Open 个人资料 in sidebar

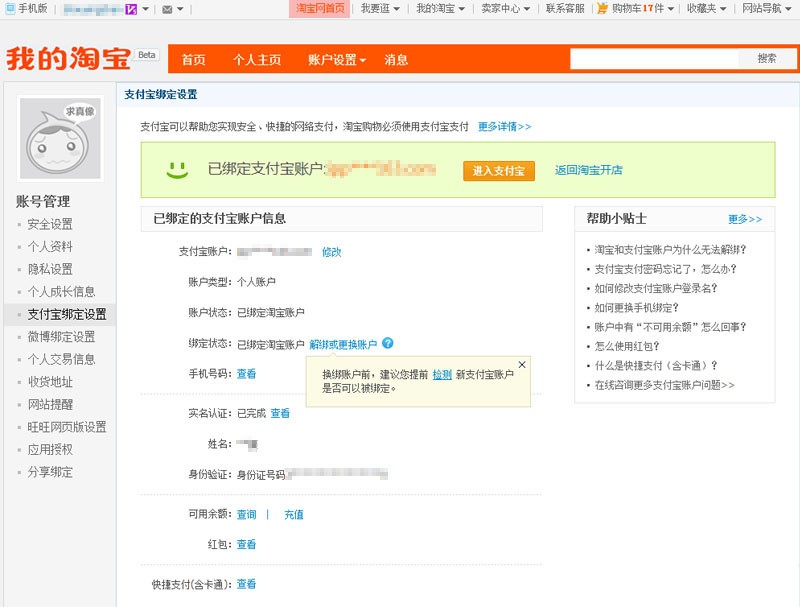tap(50, 247)
